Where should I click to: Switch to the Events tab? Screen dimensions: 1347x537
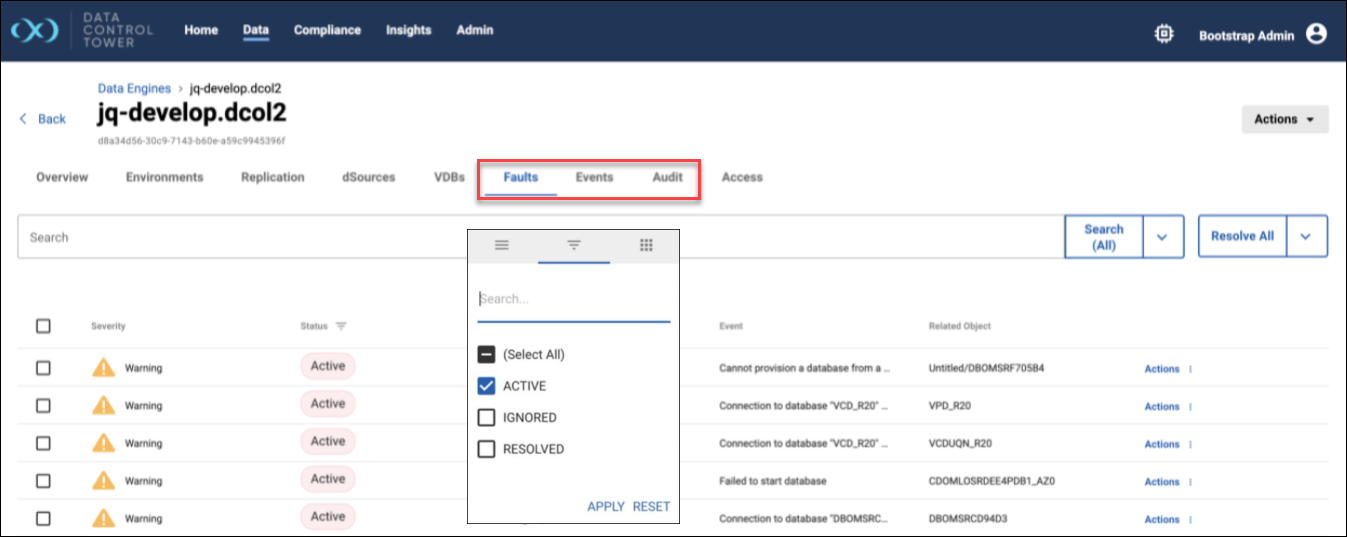[x=594, y=177]
